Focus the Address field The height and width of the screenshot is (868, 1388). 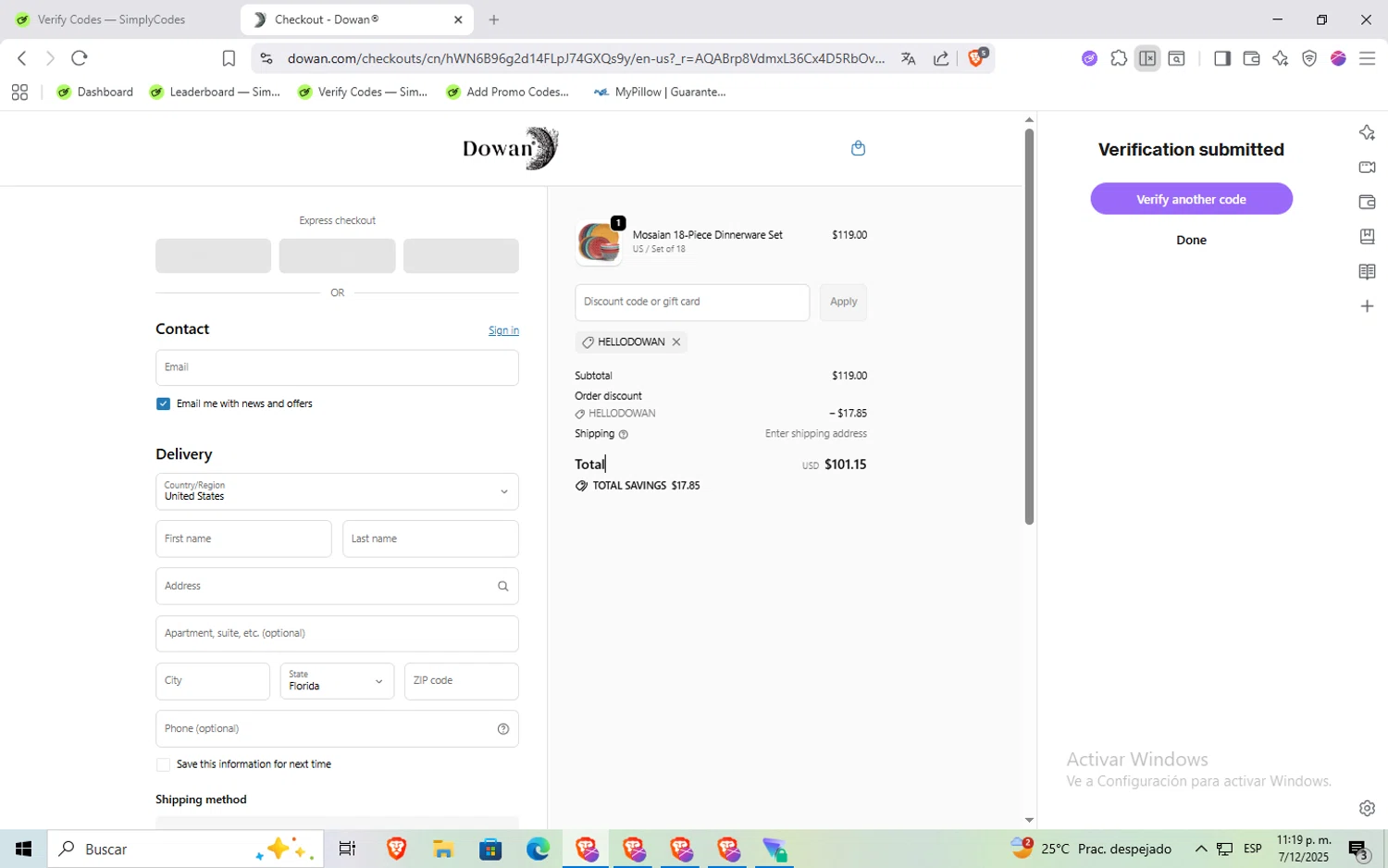[x=337, y=586]
